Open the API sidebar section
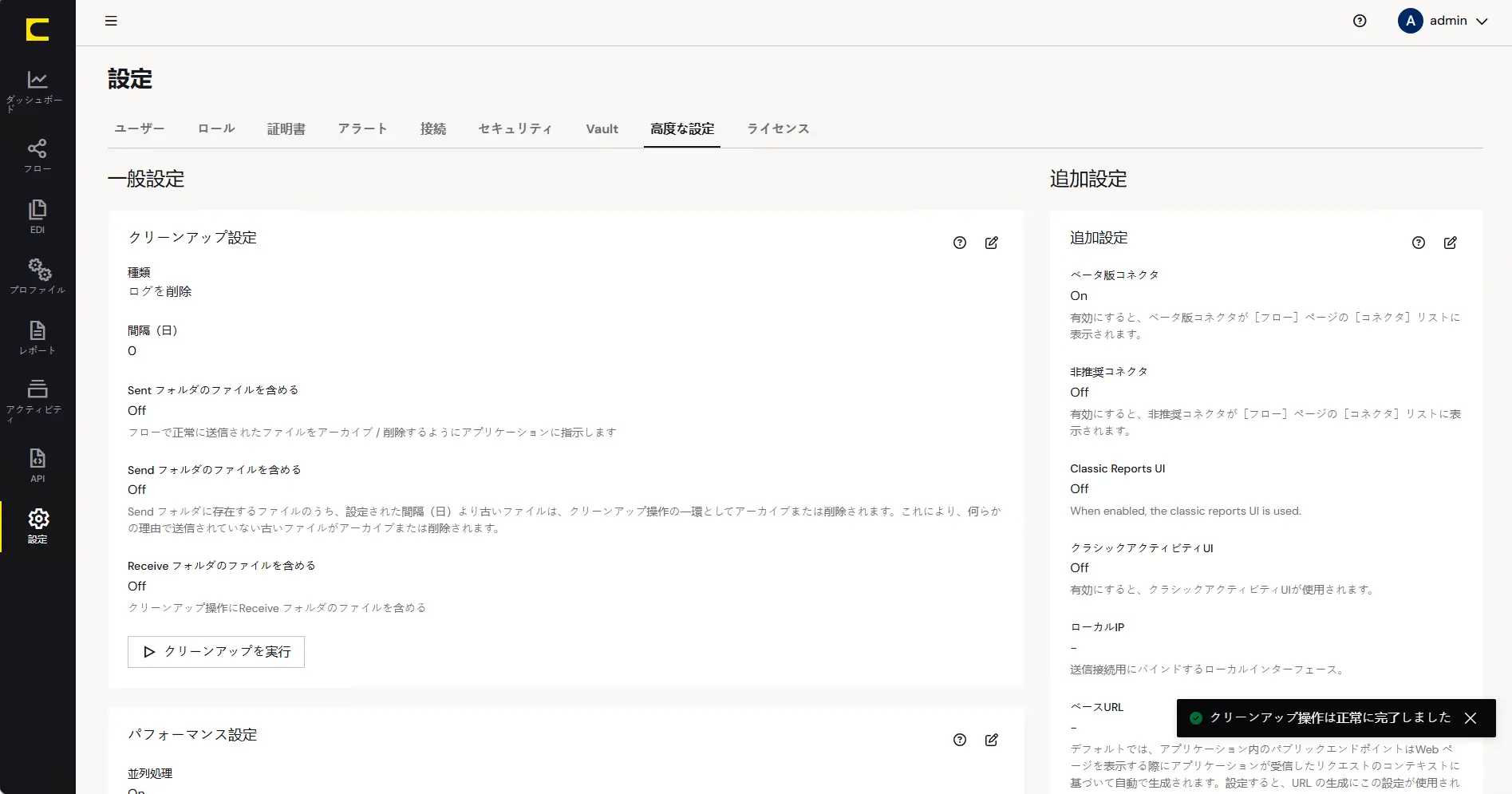Image resolution: width=1512 pixels, height=794 pixels. coord(38,465)
